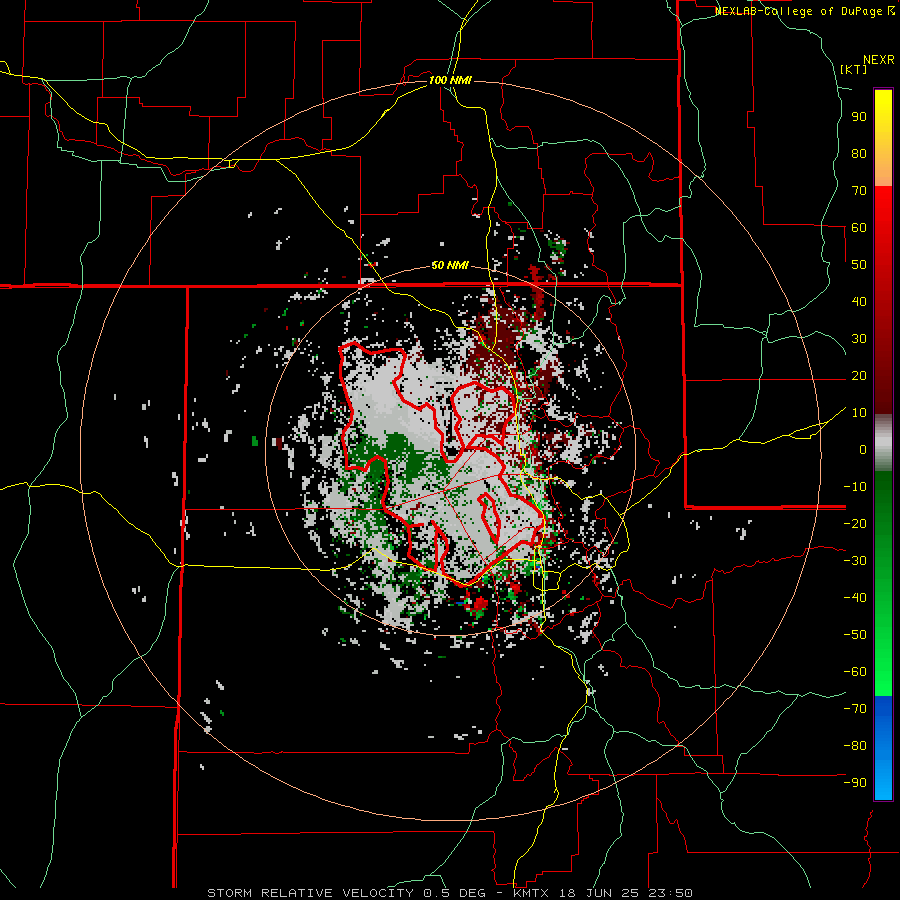Click the KMTX radar station identifier

pyautogui.click(x=530, y=893)
